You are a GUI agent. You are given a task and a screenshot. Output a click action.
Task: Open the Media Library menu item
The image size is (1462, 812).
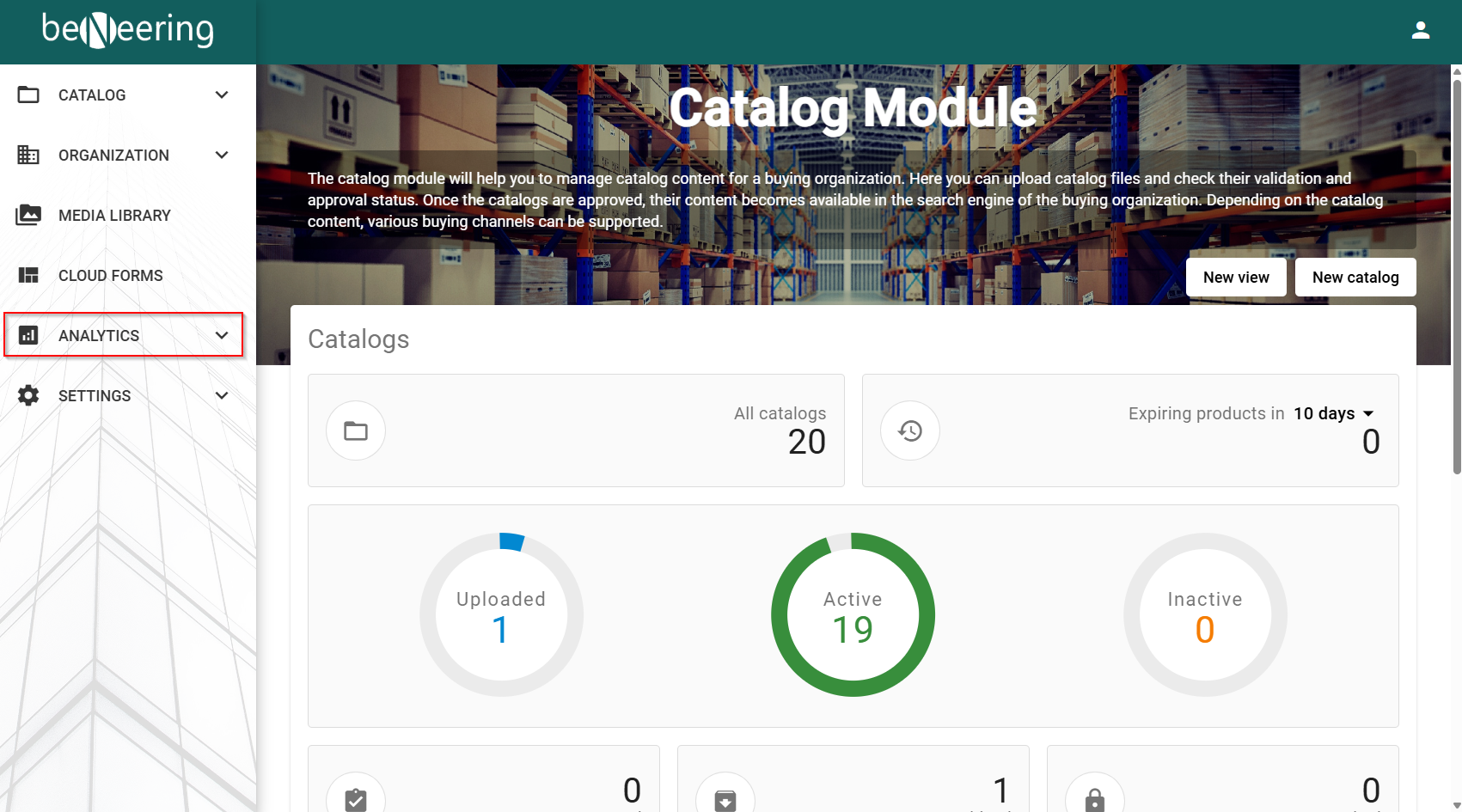coord(114,215)
